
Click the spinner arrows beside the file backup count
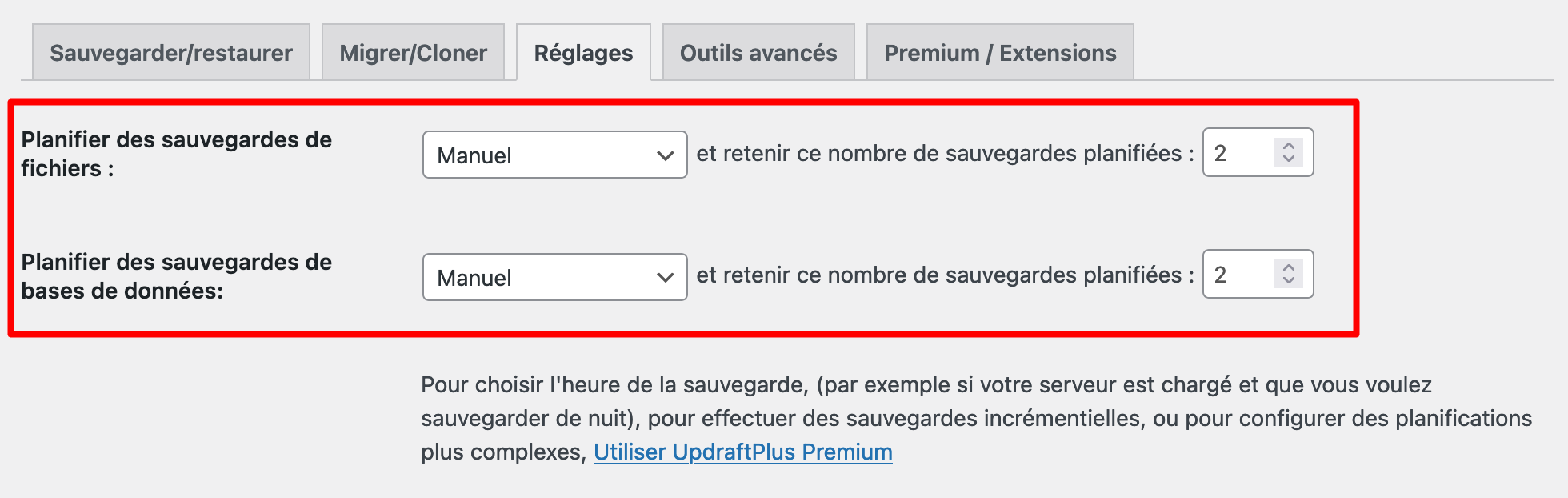(x=1289, y=153)
